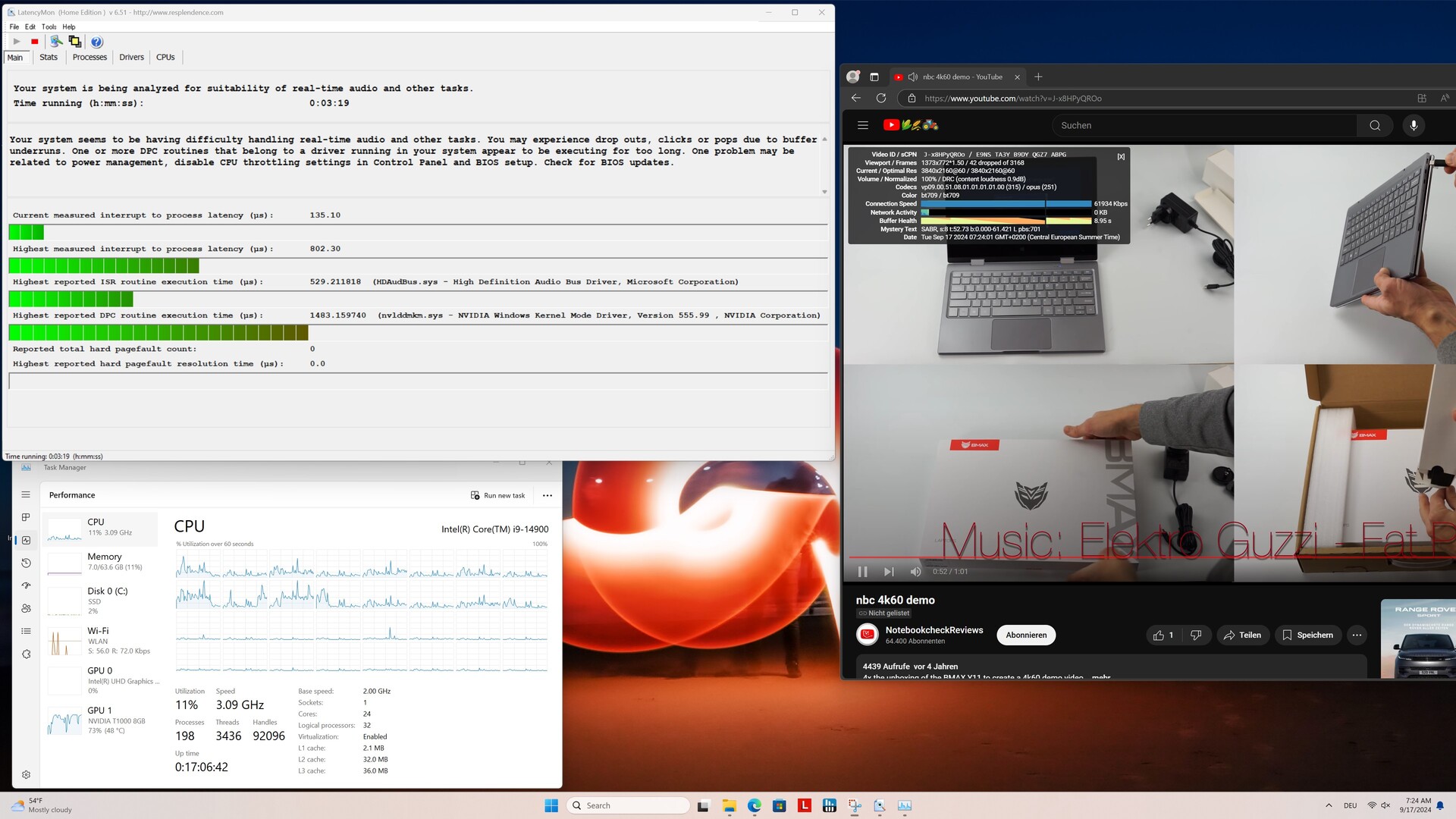Click the Abonnieren subscribe button
Viewport: 1456px width, 819px height.
pyautogui.click(x=1025, y=635)
